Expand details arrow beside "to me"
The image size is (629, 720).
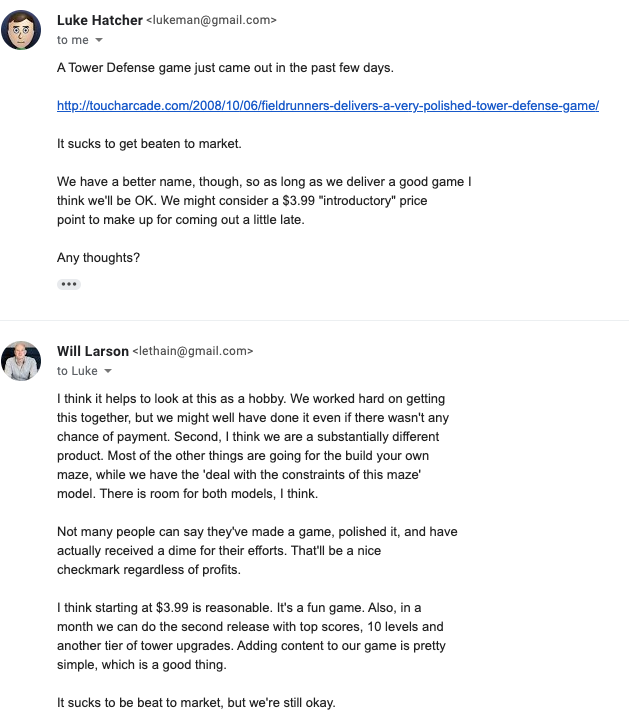[x=99, y=40]
